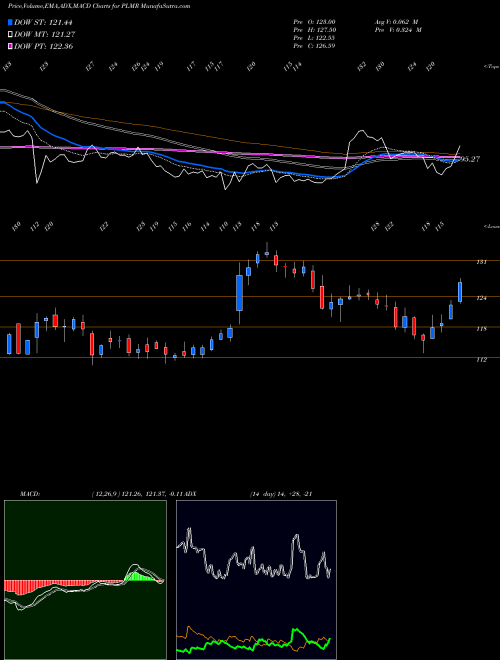The width and height of the screenshot is (500, 660).
Task: Click the MACD '(12,26,9)' parameters text
Action: click(x=106, y=494)
